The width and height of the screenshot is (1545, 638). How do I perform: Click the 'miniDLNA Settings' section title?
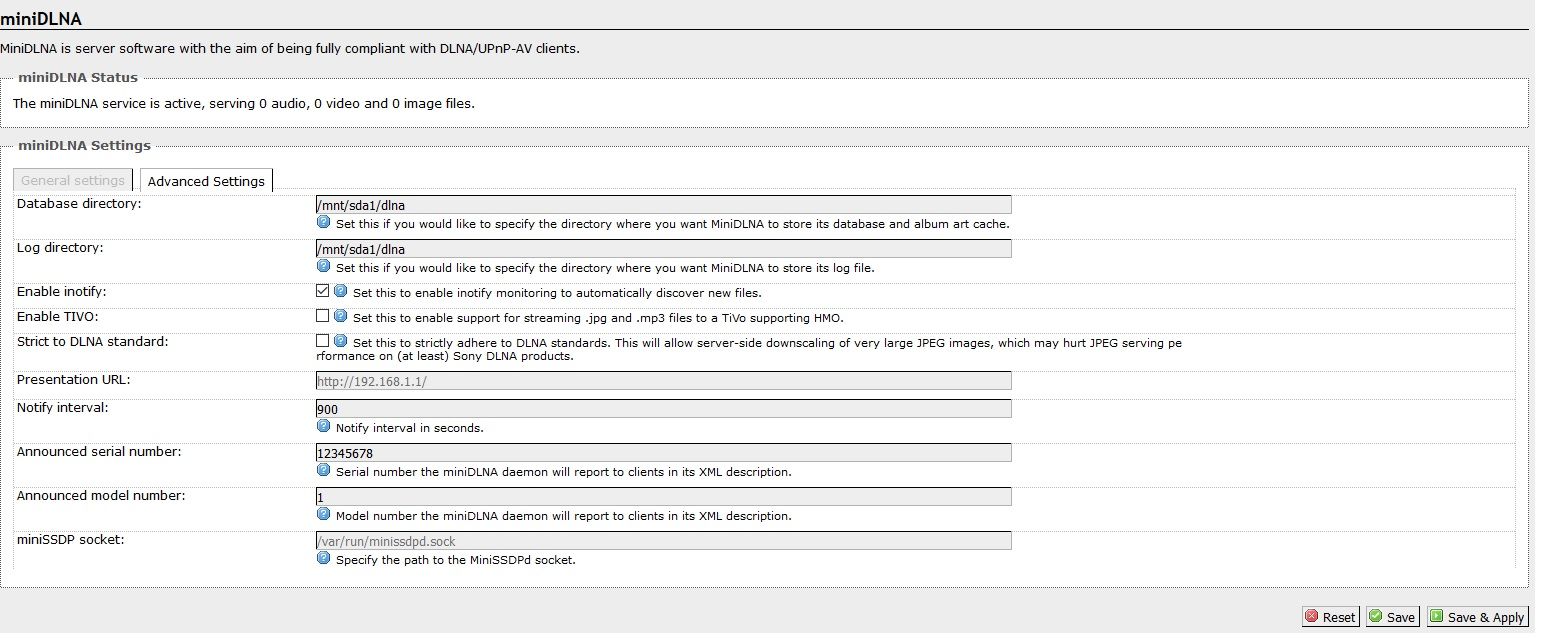84,145
